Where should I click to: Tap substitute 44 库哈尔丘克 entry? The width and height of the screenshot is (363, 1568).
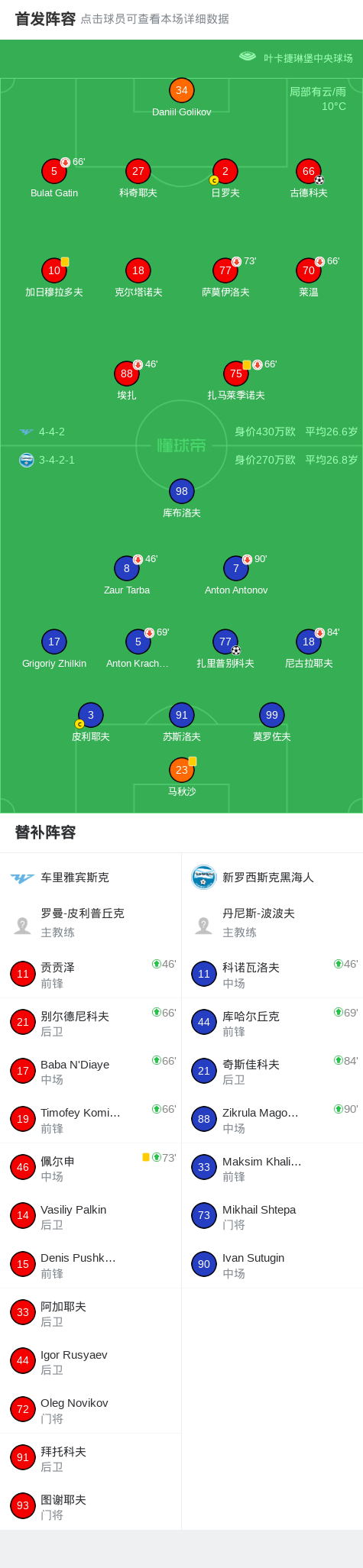(272, 1022)
